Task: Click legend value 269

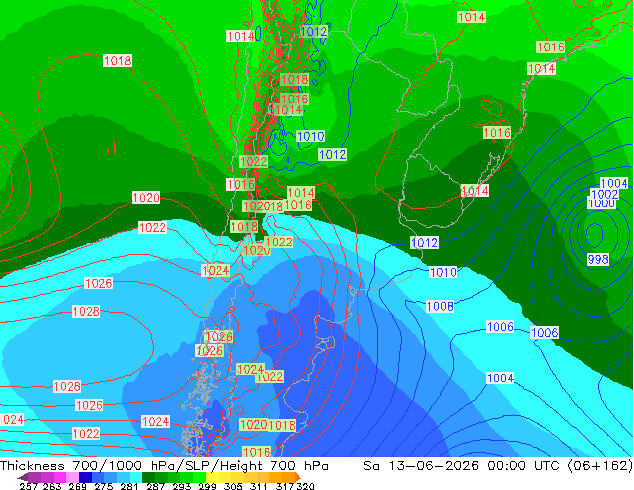Action: coord(78,486)
